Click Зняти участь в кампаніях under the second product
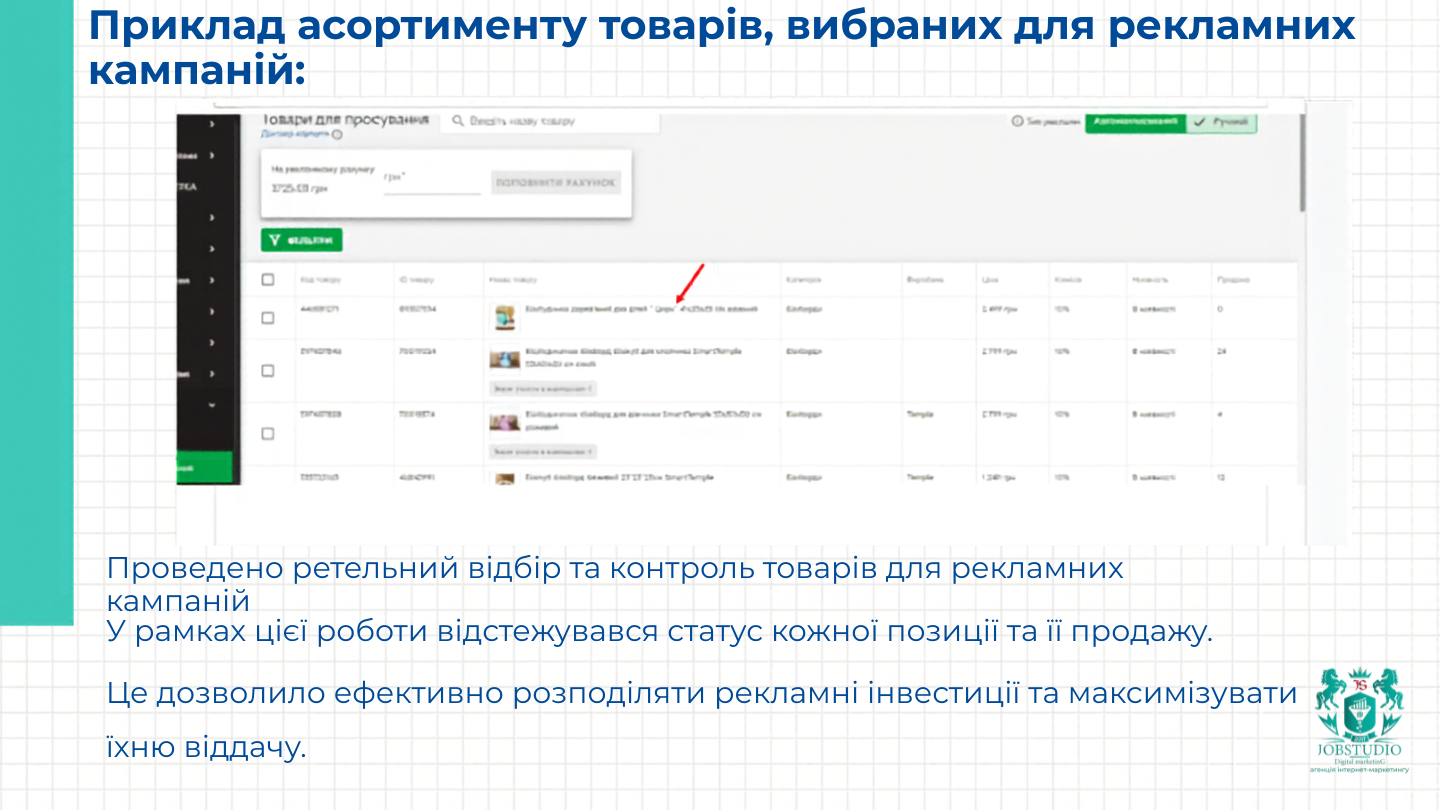Viewport: 1440px width, 810px height. pos(542,389)
